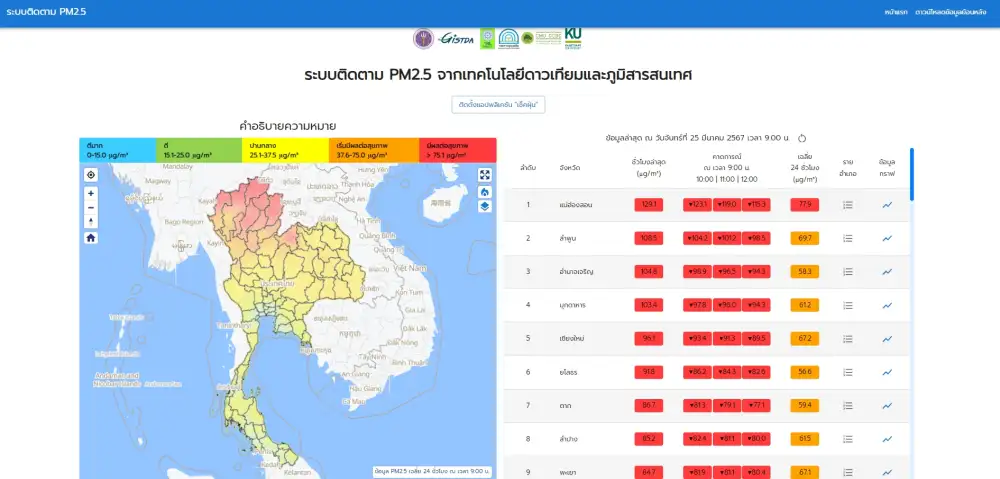The height and width of the screenshot is (479, 1000).
Task: Open district list for แม่ฮ่องสอน
Action: tap(847, 205)
